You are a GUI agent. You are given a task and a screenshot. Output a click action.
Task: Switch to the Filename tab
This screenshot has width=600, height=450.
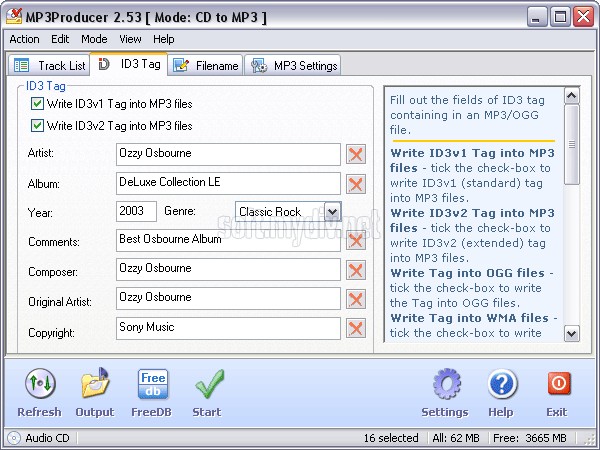pos(205,65)
